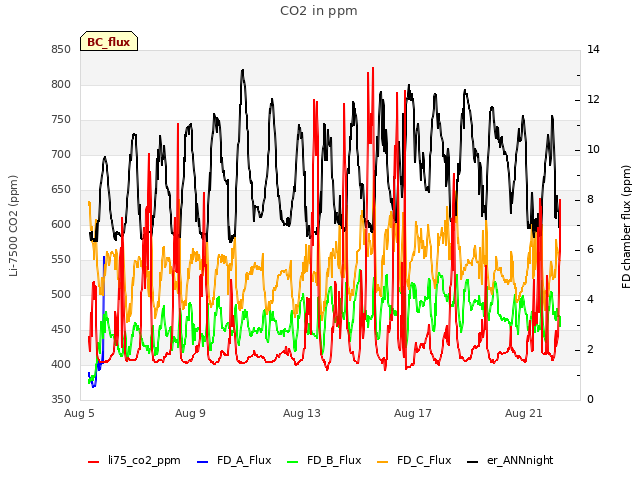This screenshot has height=480, width=640.
Task: Click the 6 right-axis tick label
Action: (x=591, y=250)
